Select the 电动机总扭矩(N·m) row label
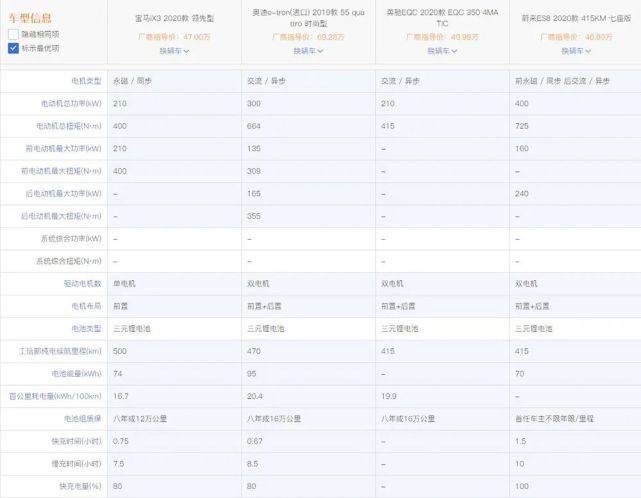 pos(69,126)
